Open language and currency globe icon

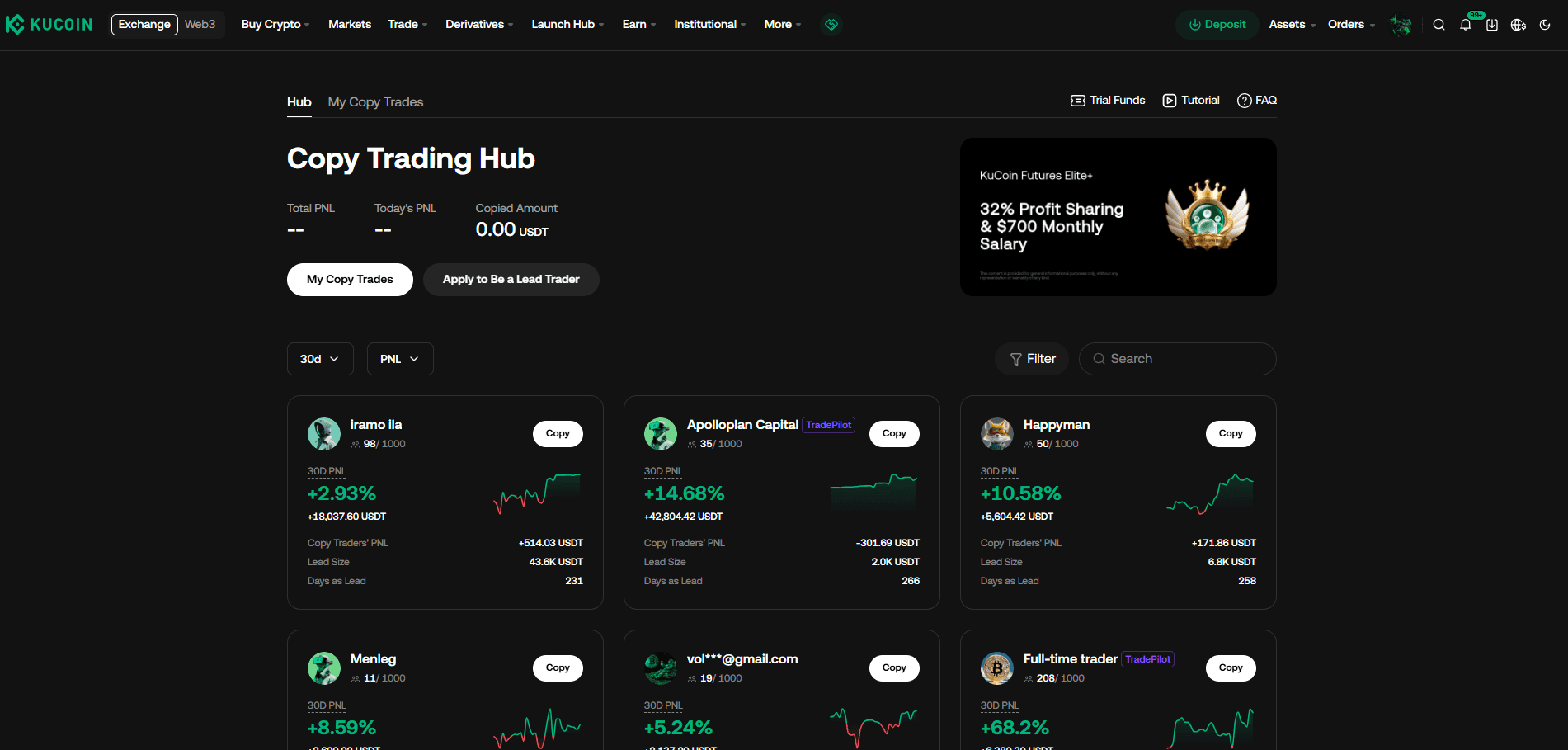[x=1519, y=25]
